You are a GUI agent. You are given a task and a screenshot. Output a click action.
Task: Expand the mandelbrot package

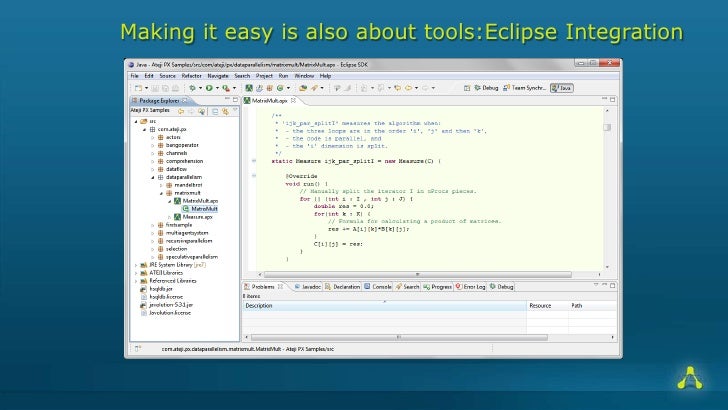tap(161, 185)
